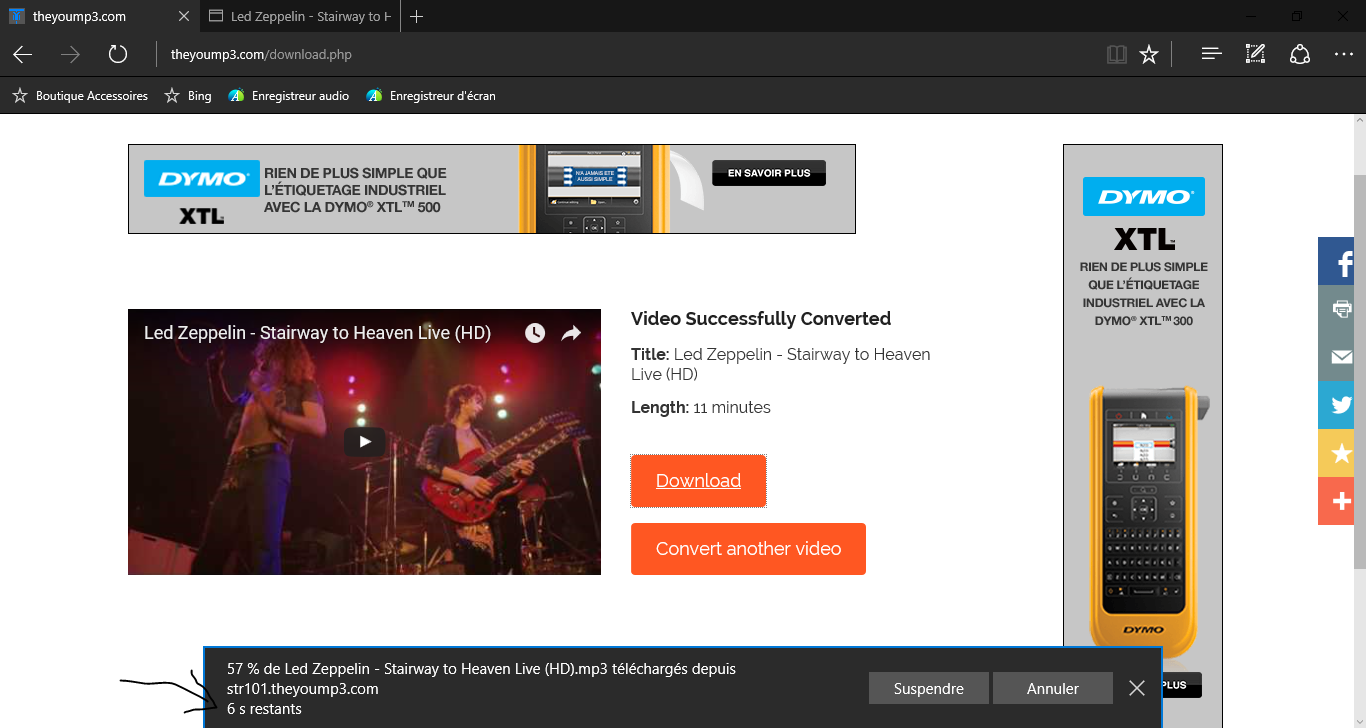1366x728 pixels.
Task: Open Enregistreur audio favorite
Action: click(x=289, y=96)
